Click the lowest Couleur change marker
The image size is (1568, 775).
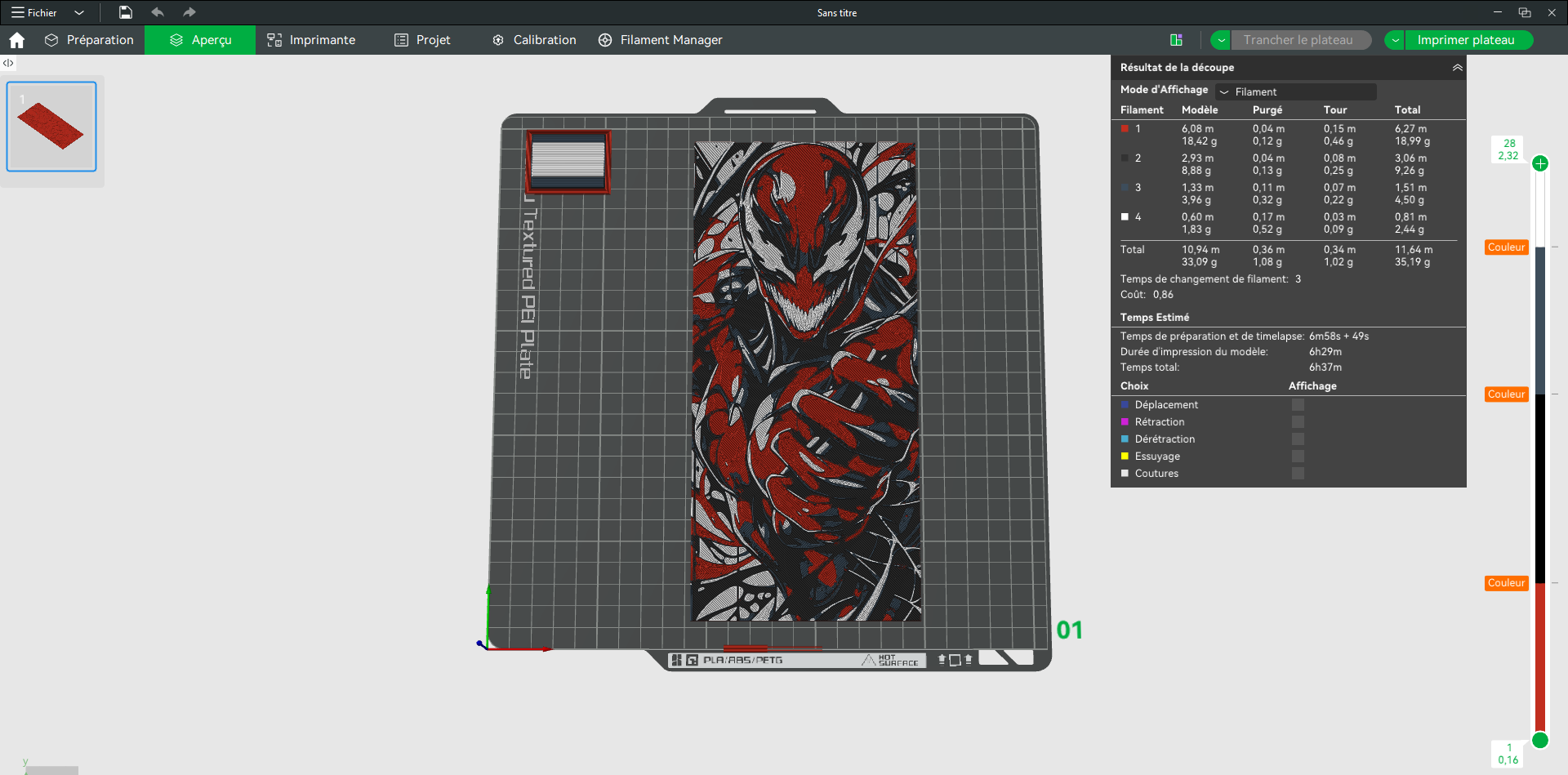click(1507, 583)
